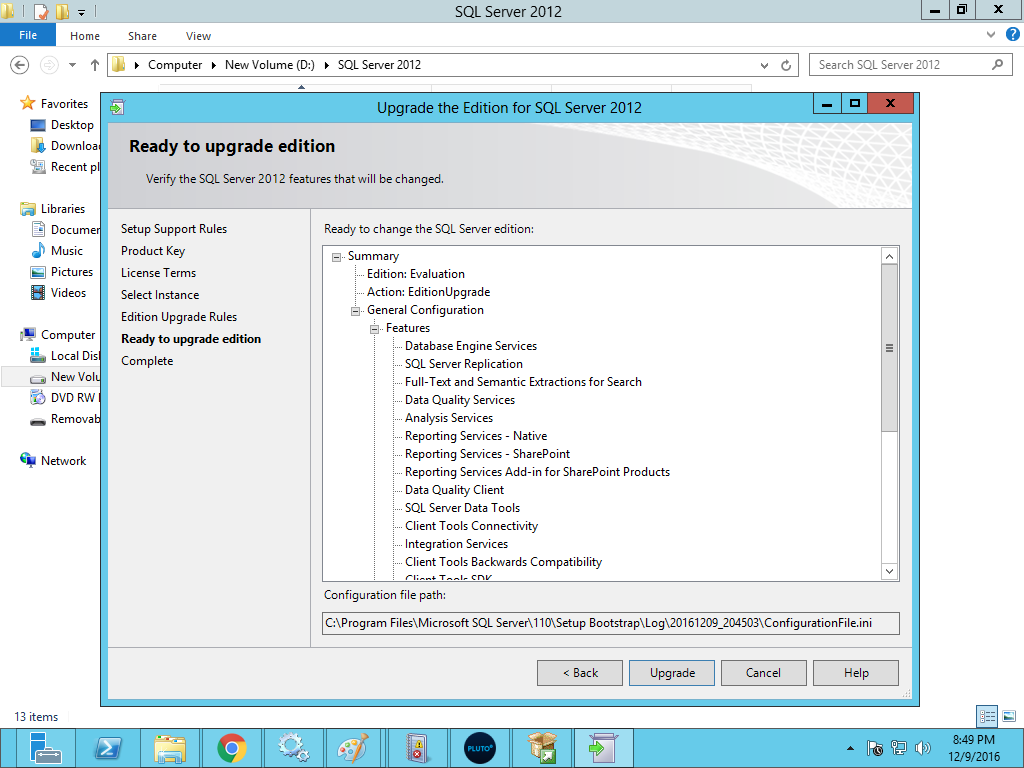The width and height of the screenshot is (1024, 768).
Task: Launch PowerShell from taskbar
Action: pos(108,748)
